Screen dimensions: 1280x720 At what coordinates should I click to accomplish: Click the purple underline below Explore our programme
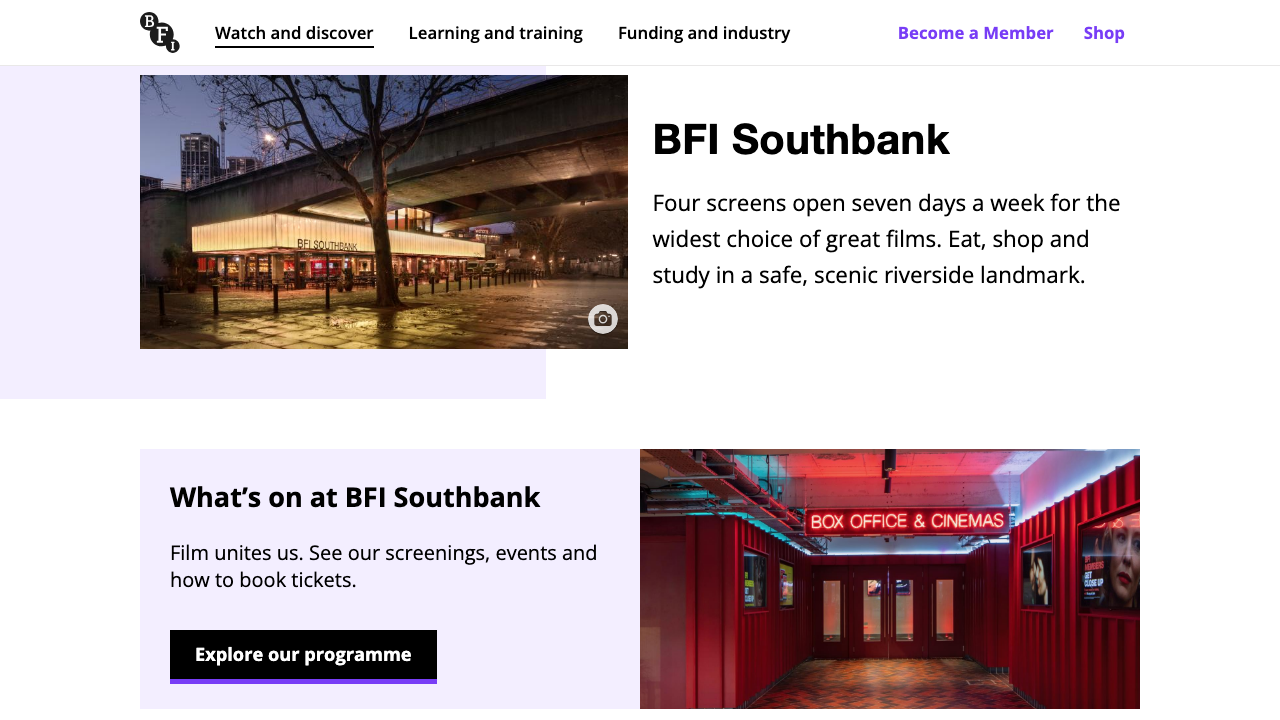(x=303, y=682)
